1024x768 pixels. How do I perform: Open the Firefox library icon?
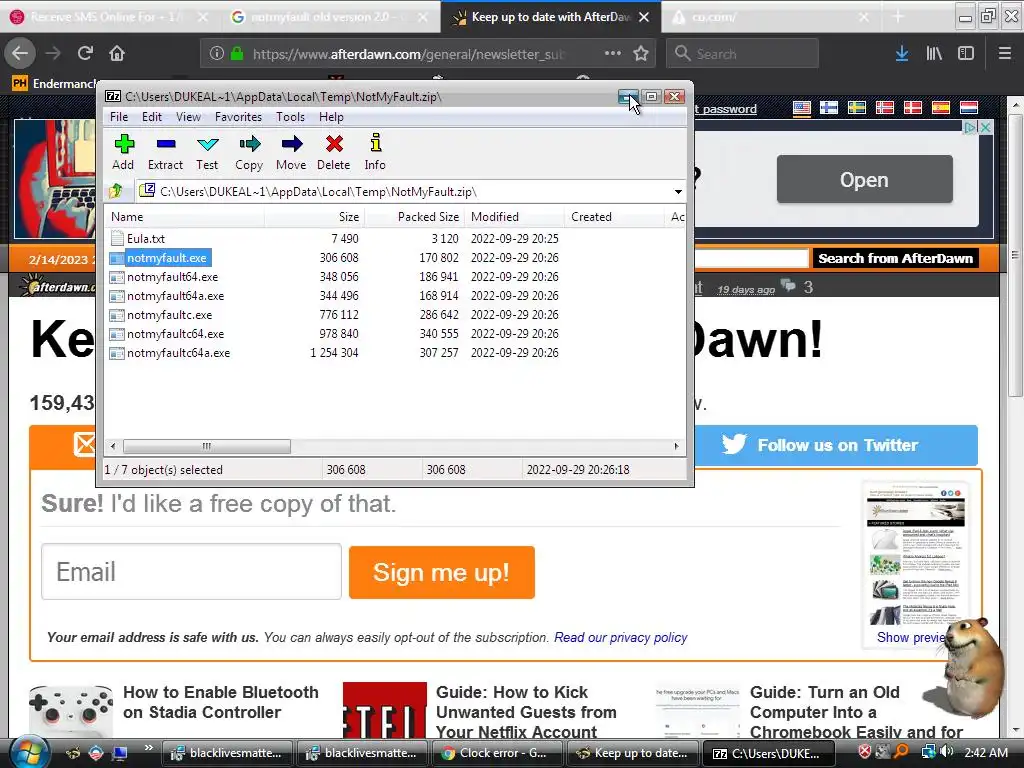[934, 54]
